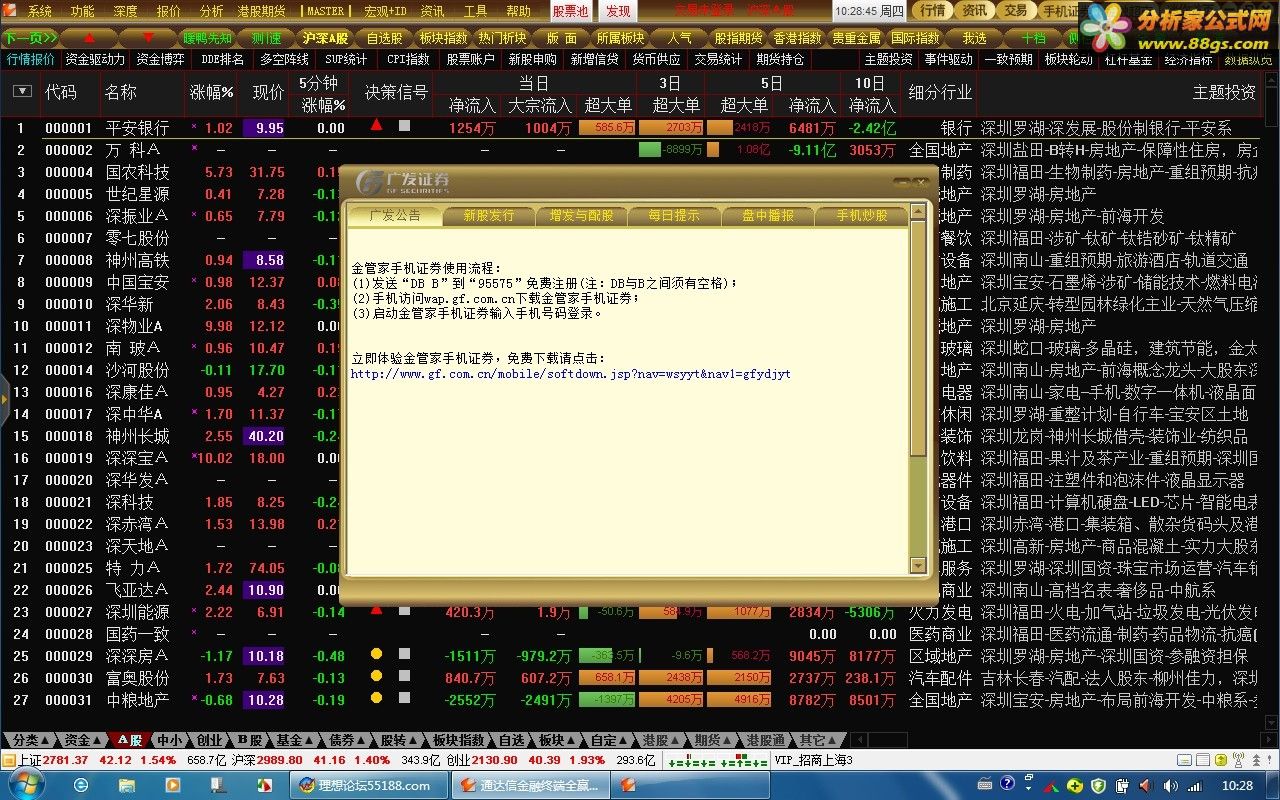Click the down arrow toolbar button
This screenshot has height=800, width=1280.
[149, 37]
